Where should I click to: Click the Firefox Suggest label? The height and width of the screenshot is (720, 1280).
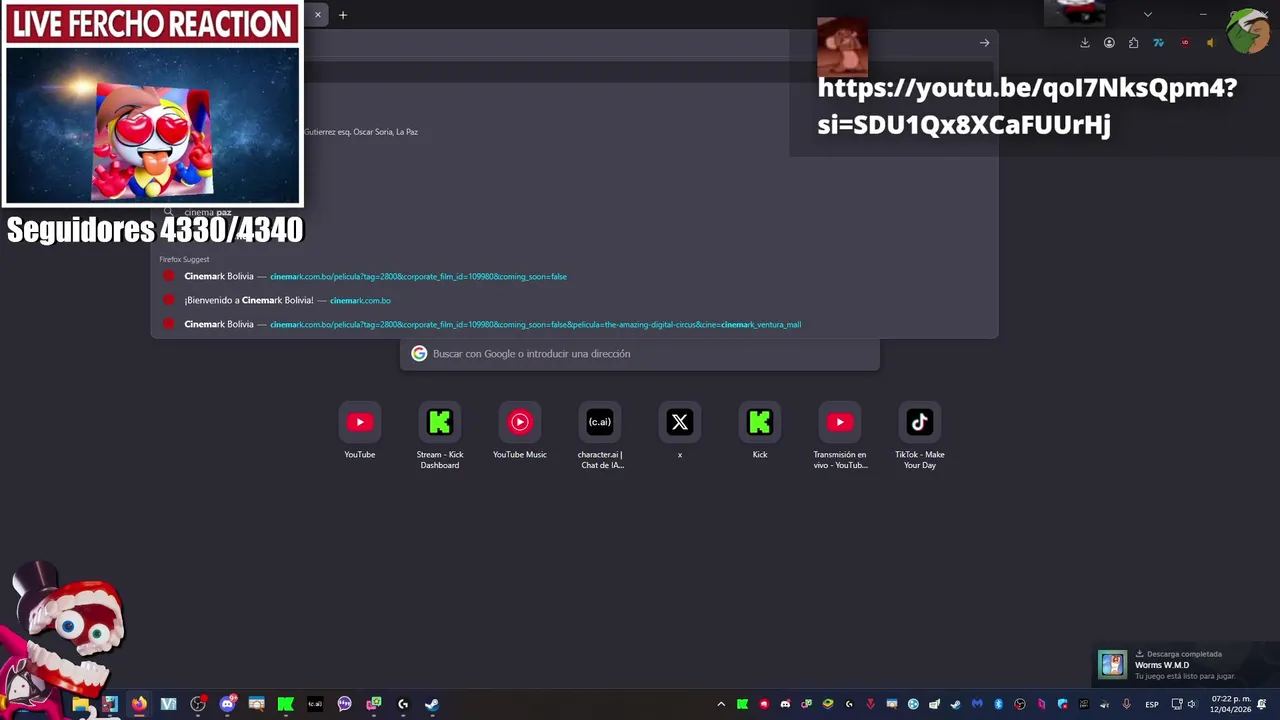tap(184, 259)
